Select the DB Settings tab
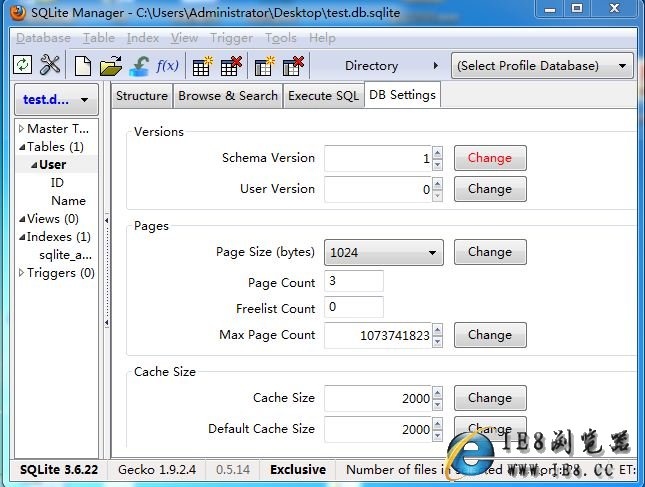 [x=402, y=95]
